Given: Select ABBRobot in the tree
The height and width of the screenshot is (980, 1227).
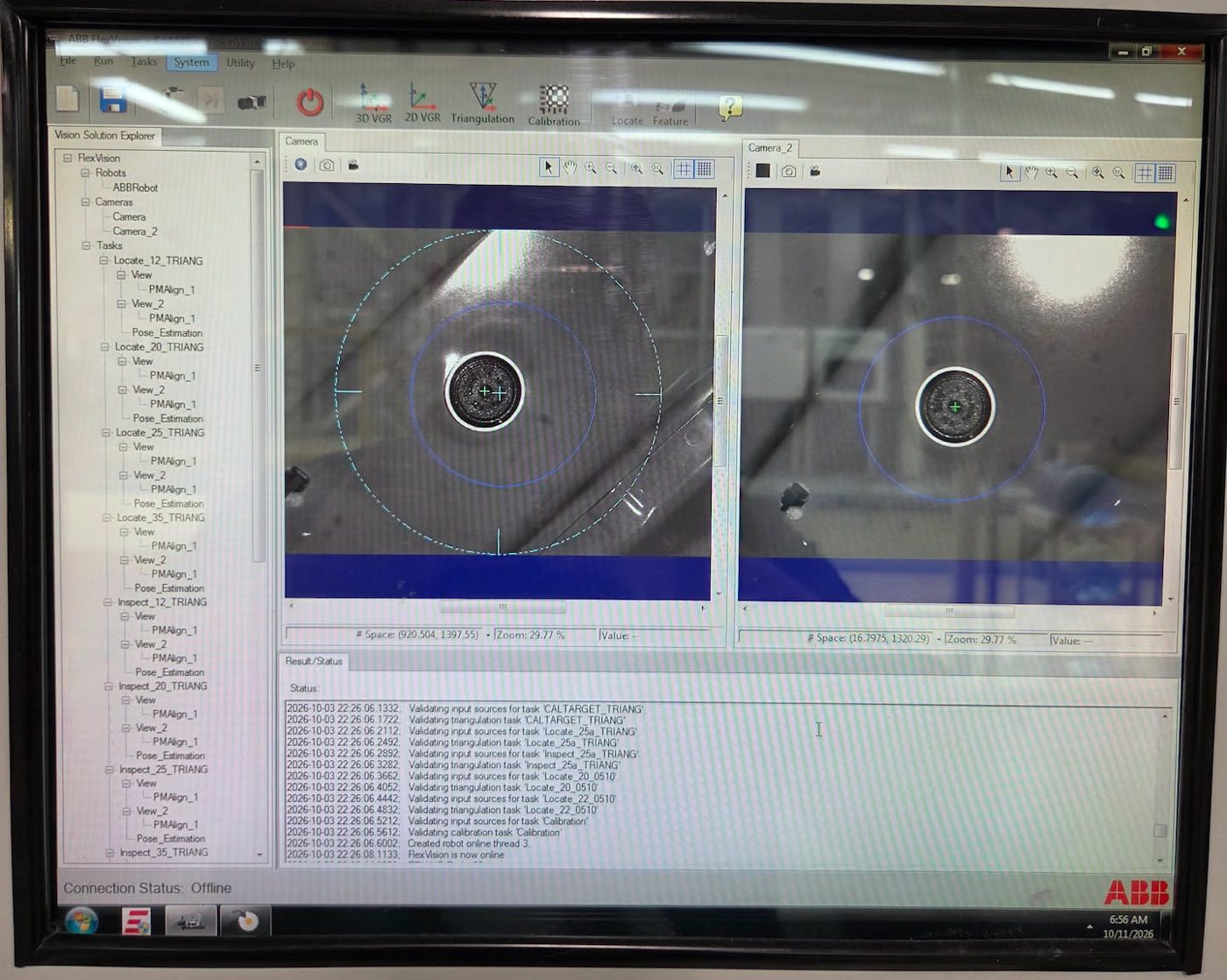Looking at the screenshot, I should (x=135, y=188).
